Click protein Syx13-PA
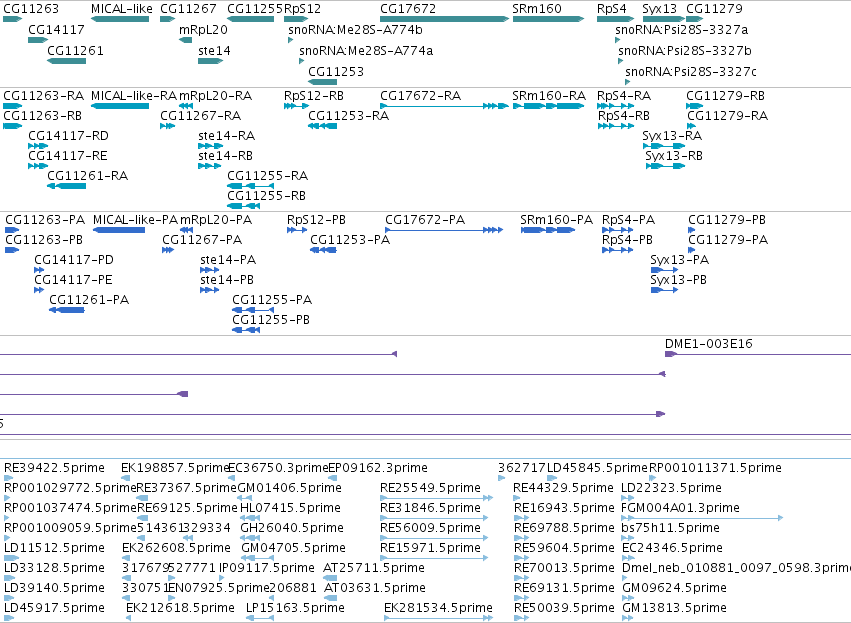The height and width of the screenshot is (623, 851). [x=679, y=259]
